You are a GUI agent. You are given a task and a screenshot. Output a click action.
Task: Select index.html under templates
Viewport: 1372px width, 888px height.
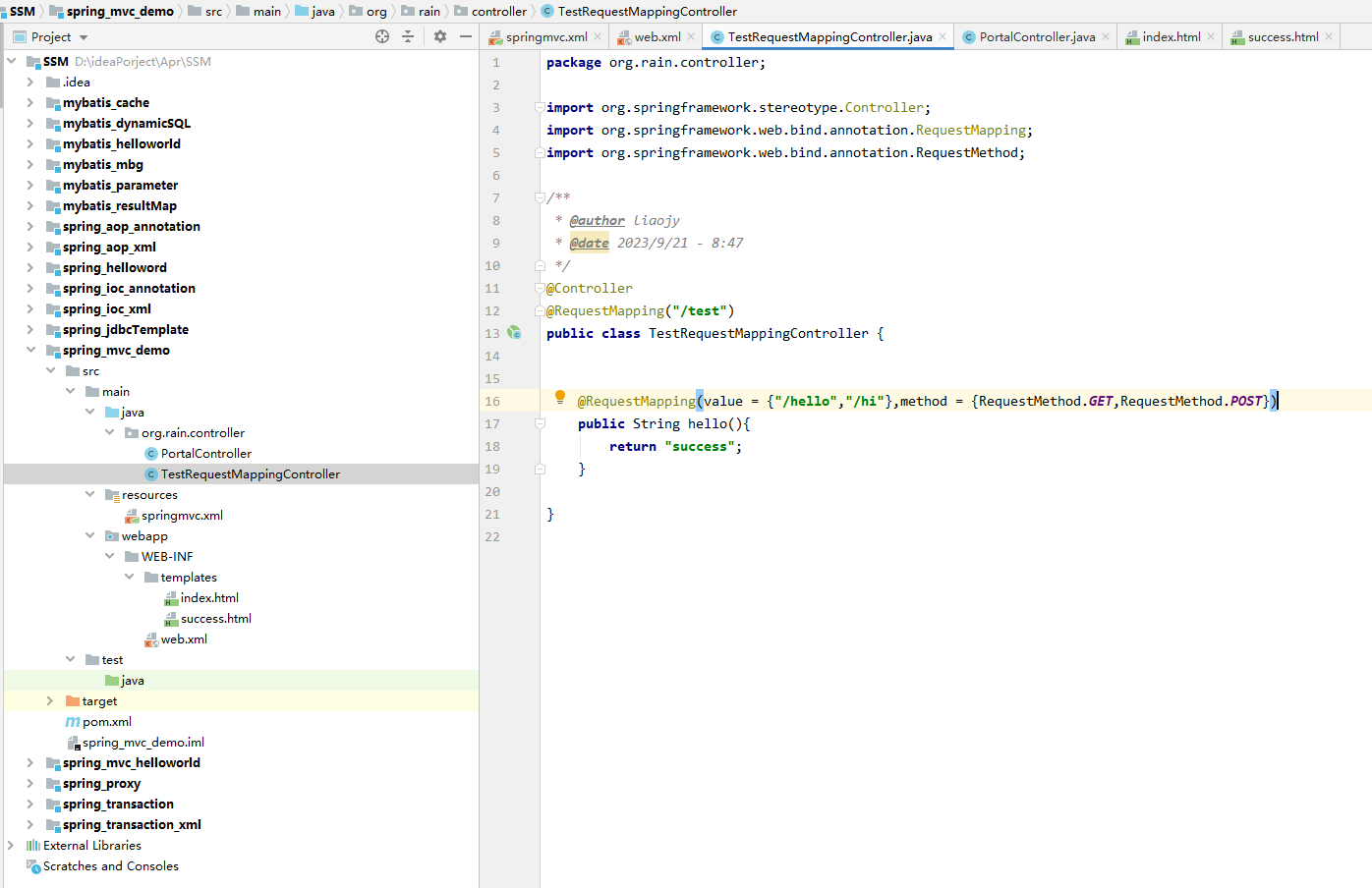point(209,598)
